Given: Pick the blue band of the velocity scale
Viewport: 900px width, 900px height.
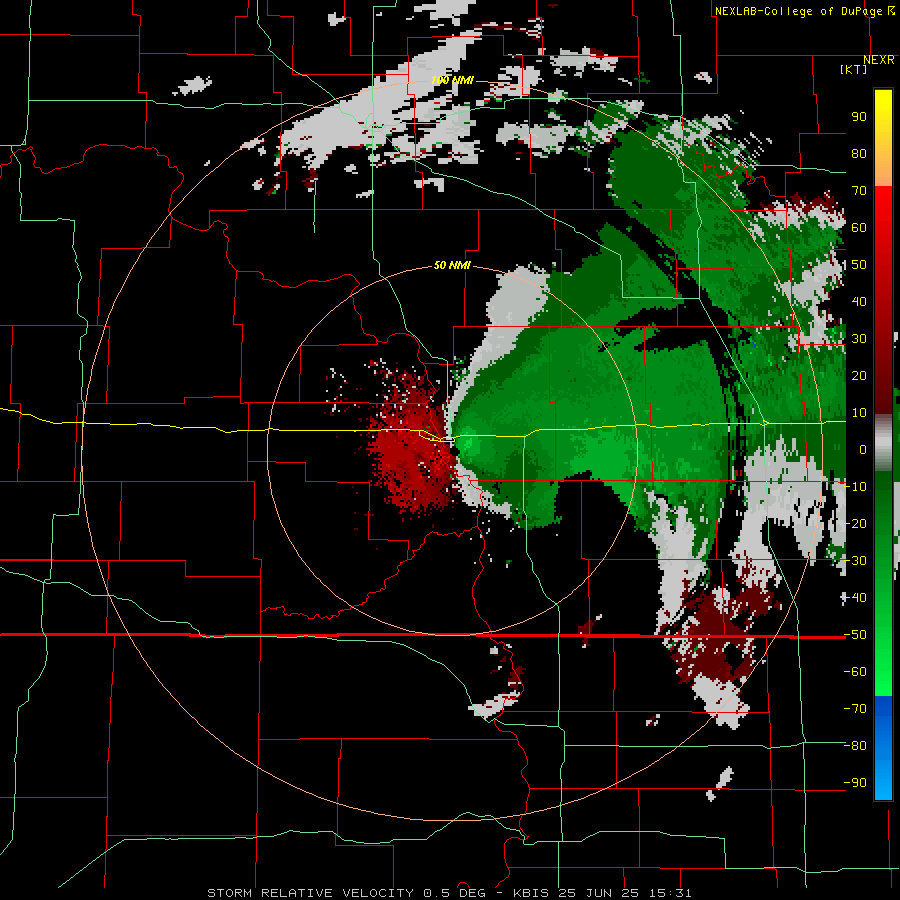Looking at the screenshot, I should (x=883, y=747).
